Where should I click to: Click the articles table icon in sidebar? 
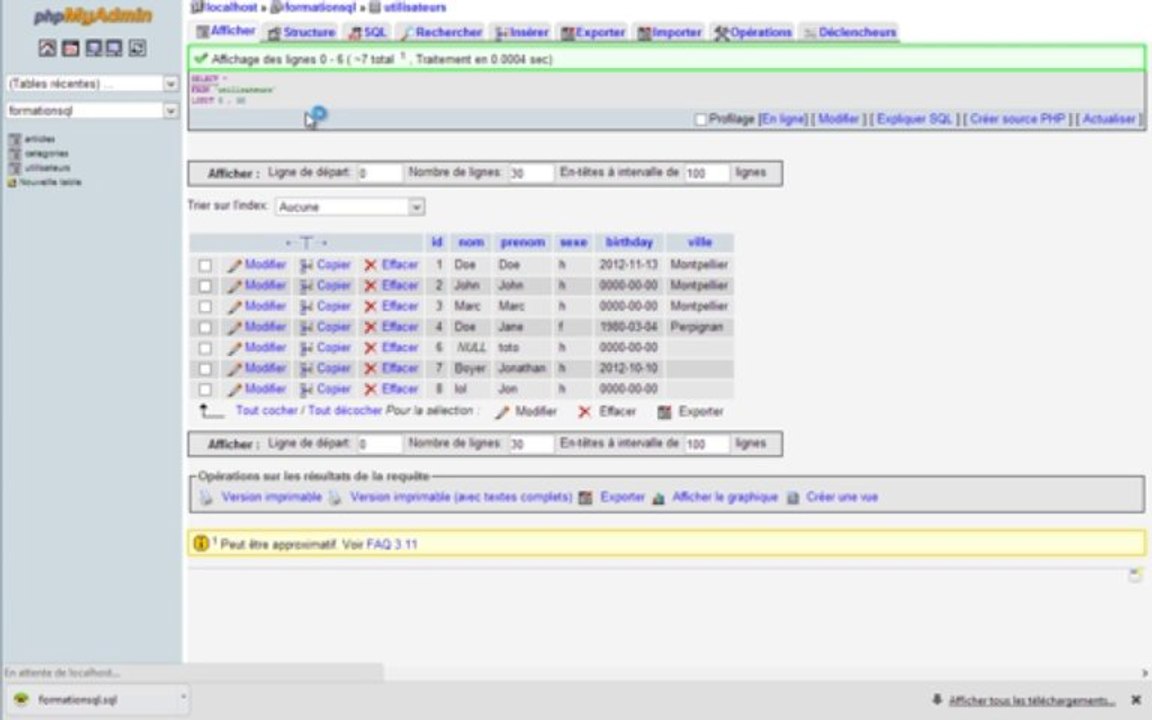(15, 139)
